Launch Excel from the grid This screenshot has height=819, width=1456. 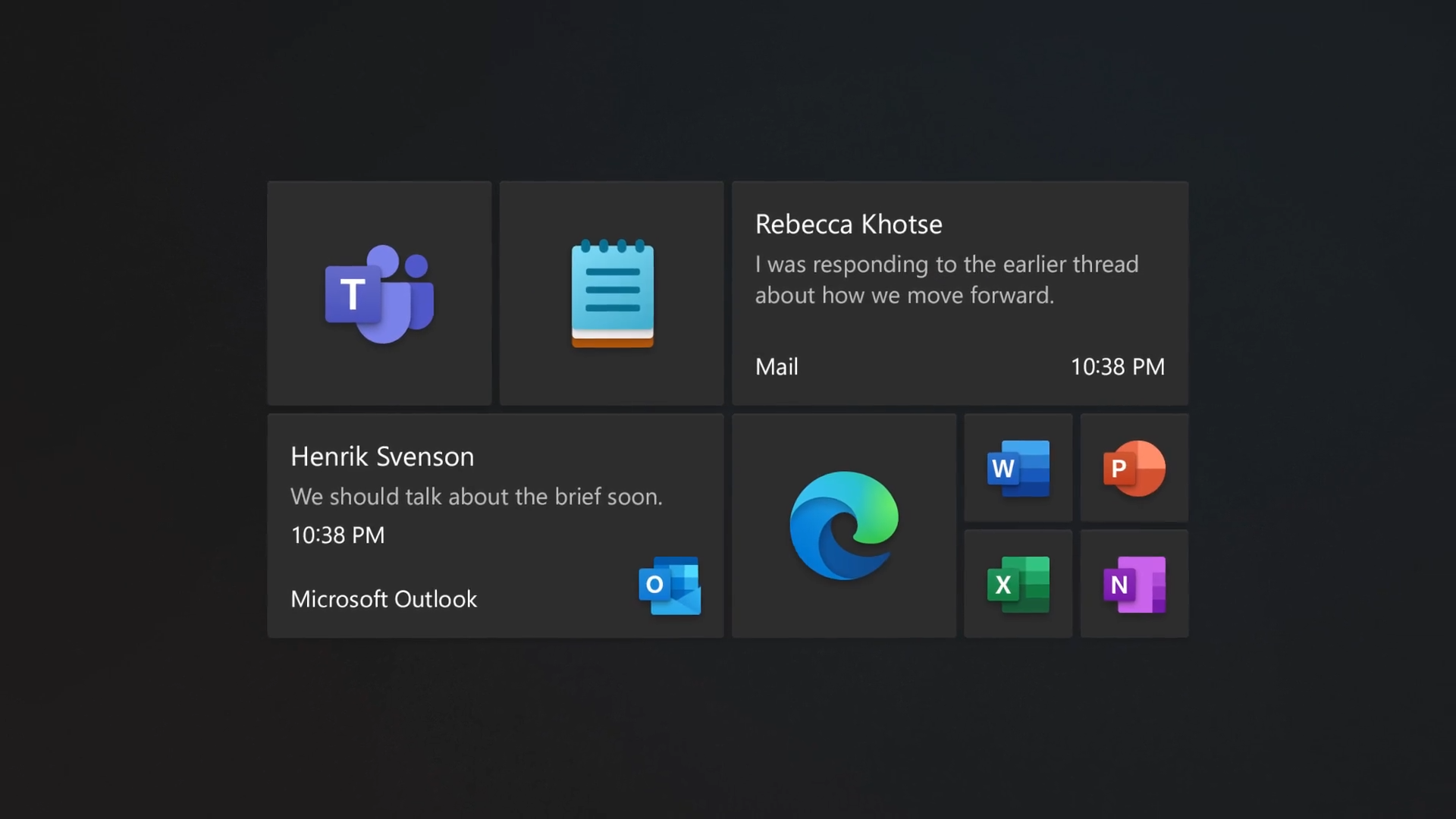tap(1017, 584)
